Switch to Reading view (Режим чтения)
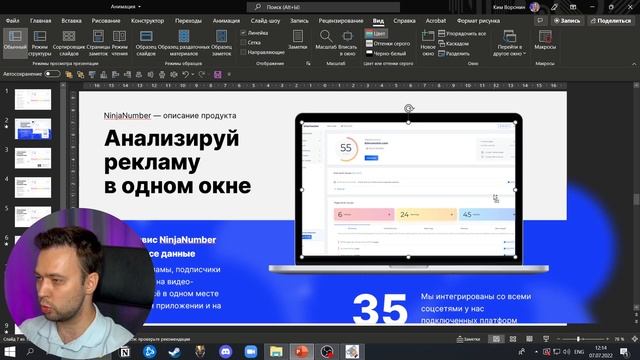The height and width of the screenshot is (360, 640). pos(120,43)
